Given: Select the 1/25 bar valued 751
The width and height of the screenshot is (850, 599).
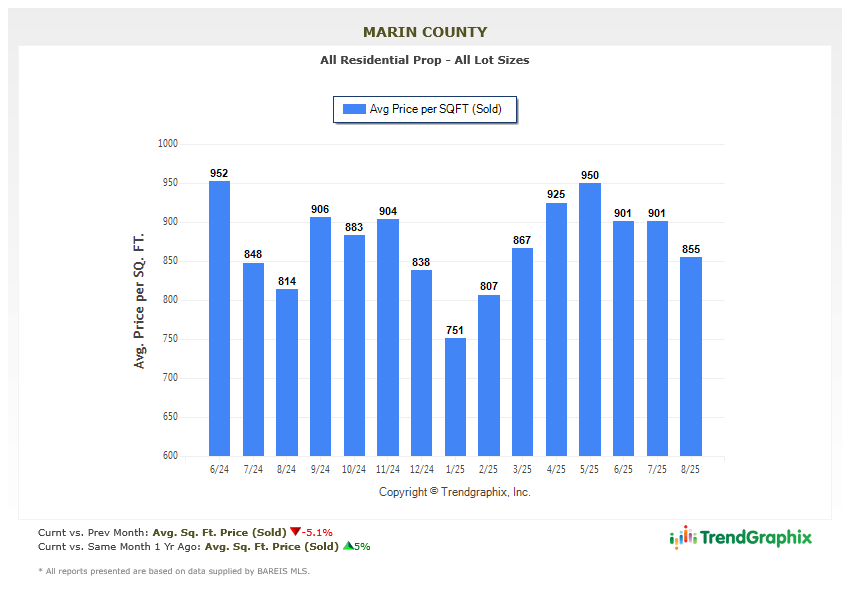Looking at the screenshot, I should click(455, 397).
